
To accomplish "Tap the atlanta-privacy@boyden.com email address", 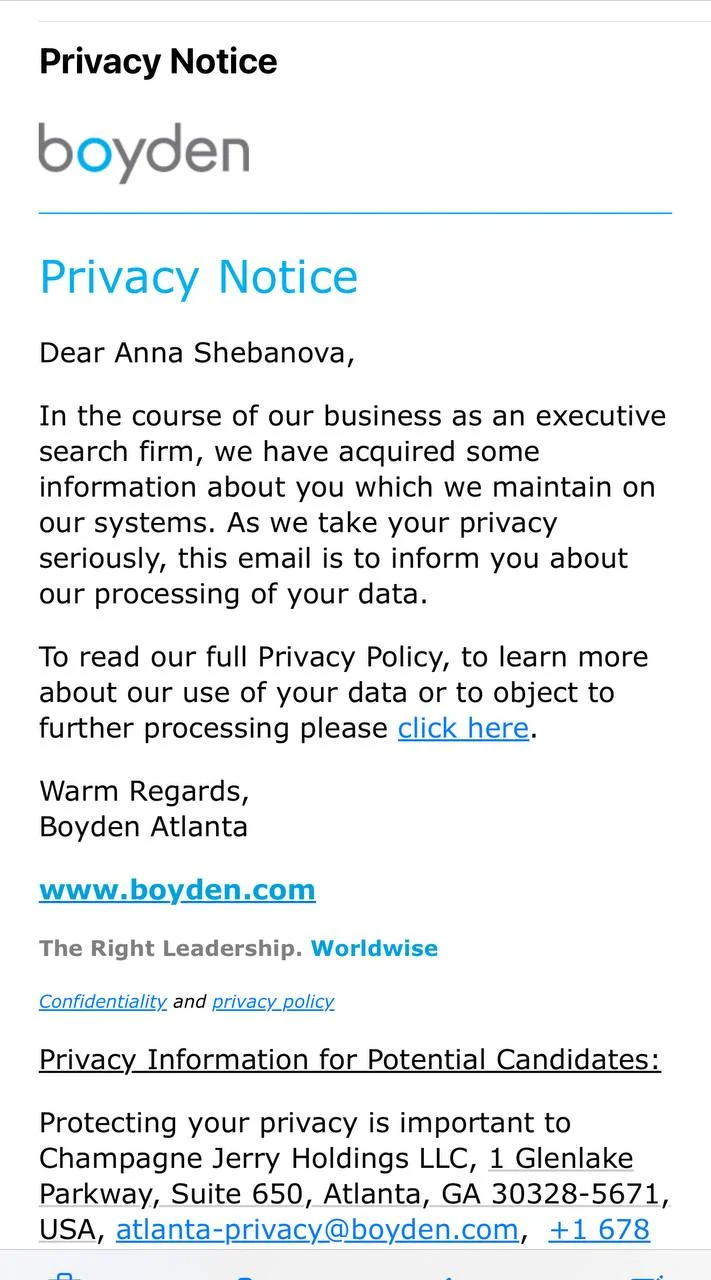I will click(317, 1229).
